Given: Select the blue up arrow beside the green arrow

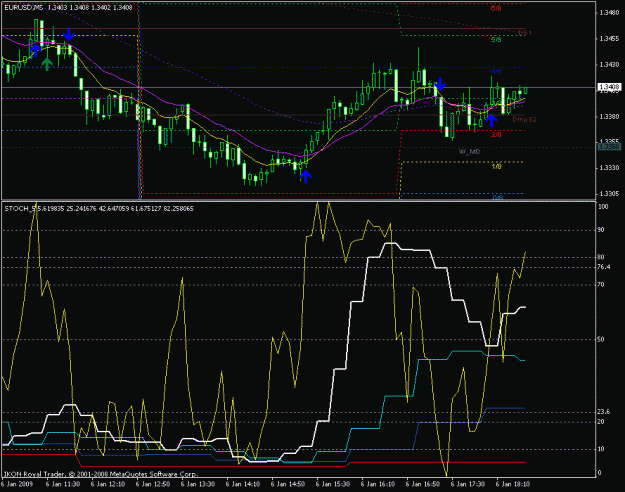Looking at the screenshot, I should (35, 50).
